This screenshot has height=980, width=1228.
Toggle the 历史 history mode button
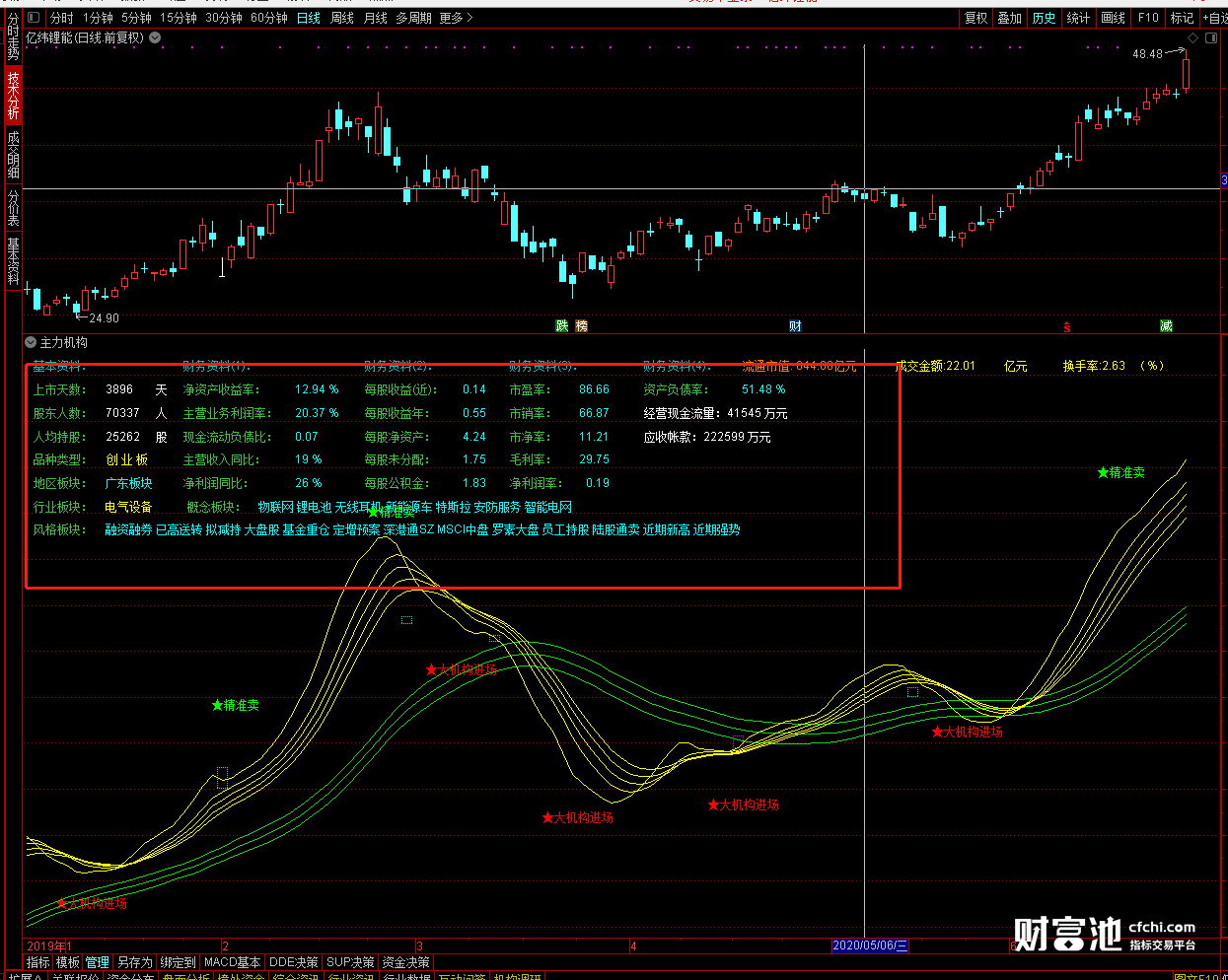point(1044,18)
